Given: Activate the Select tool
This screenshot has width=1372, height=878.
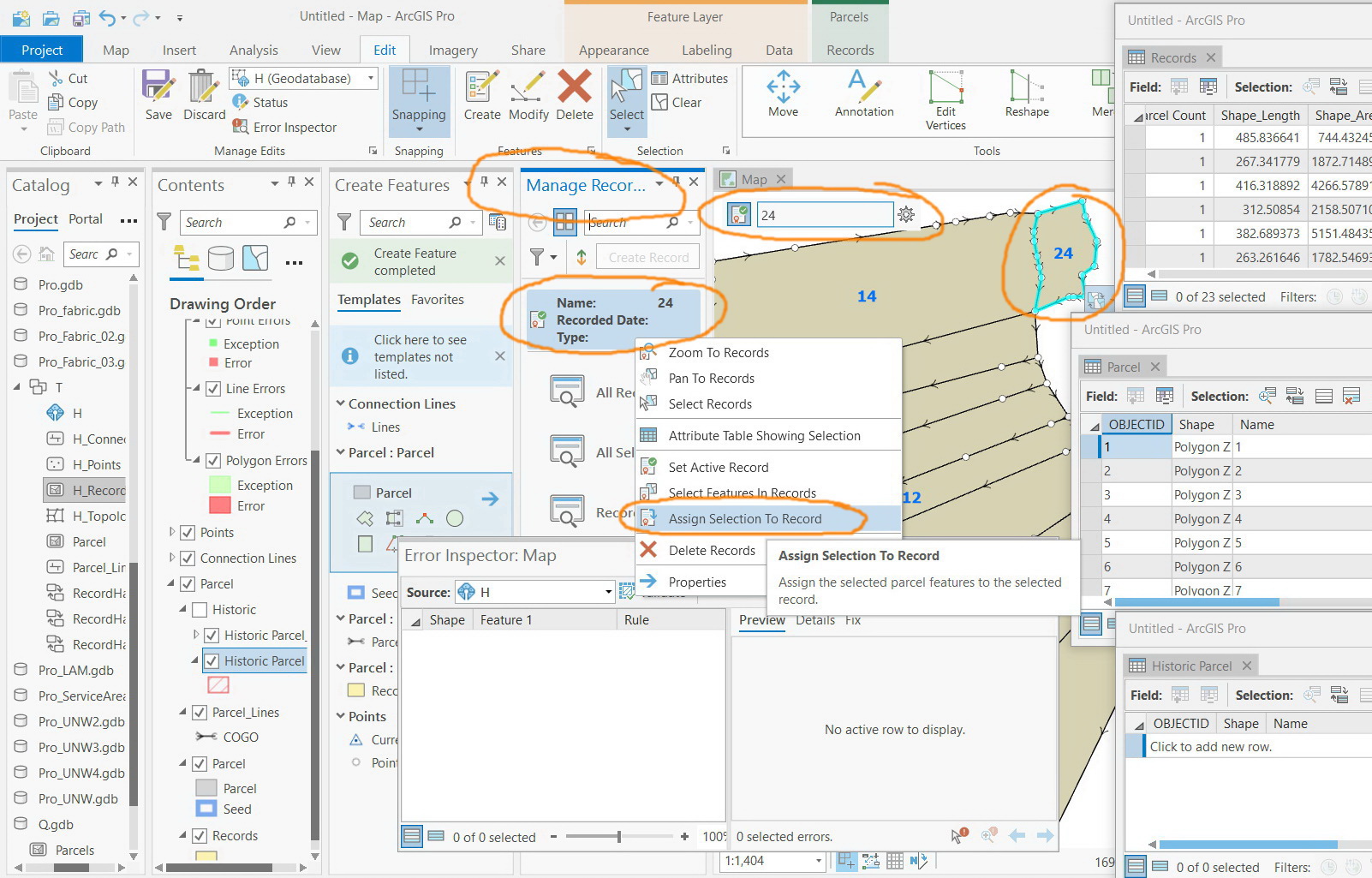Looking at the screenshot, I should tap(627, 101).
